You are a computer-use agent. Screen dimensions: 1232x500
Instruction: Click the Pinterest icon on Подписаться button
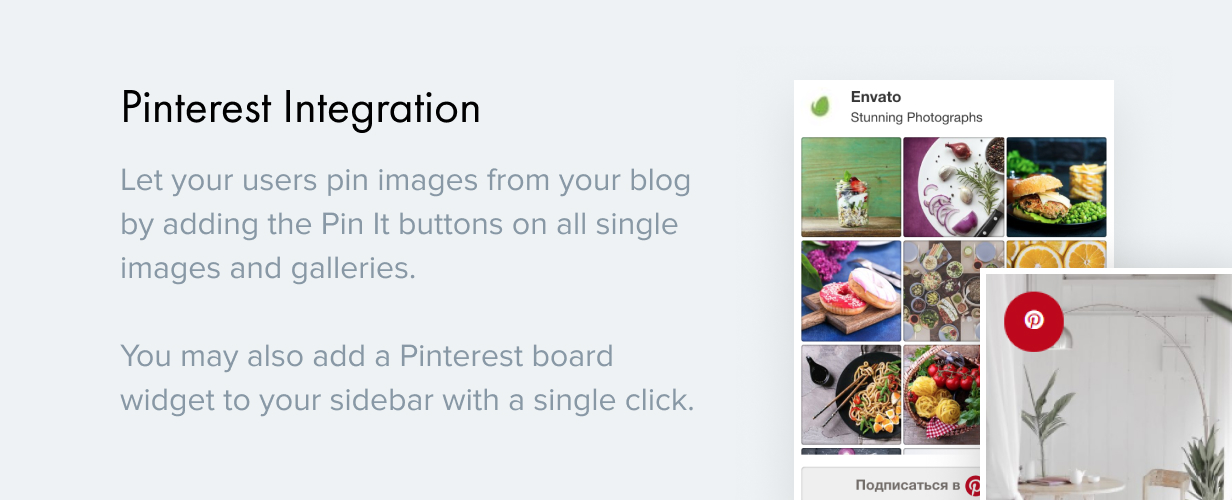pos(972,486)
